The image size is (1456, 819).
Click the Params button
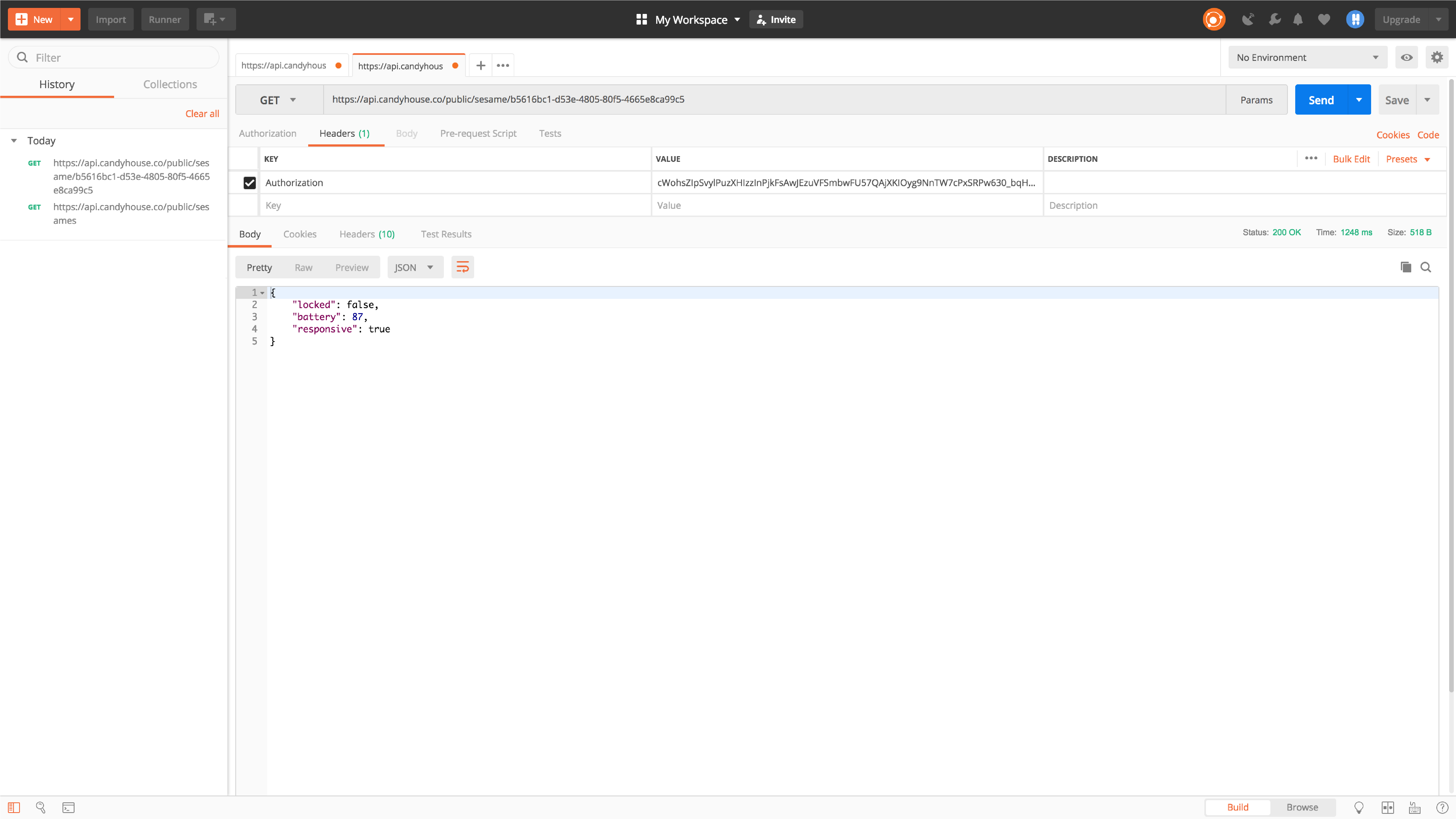tap(1256, 100)
